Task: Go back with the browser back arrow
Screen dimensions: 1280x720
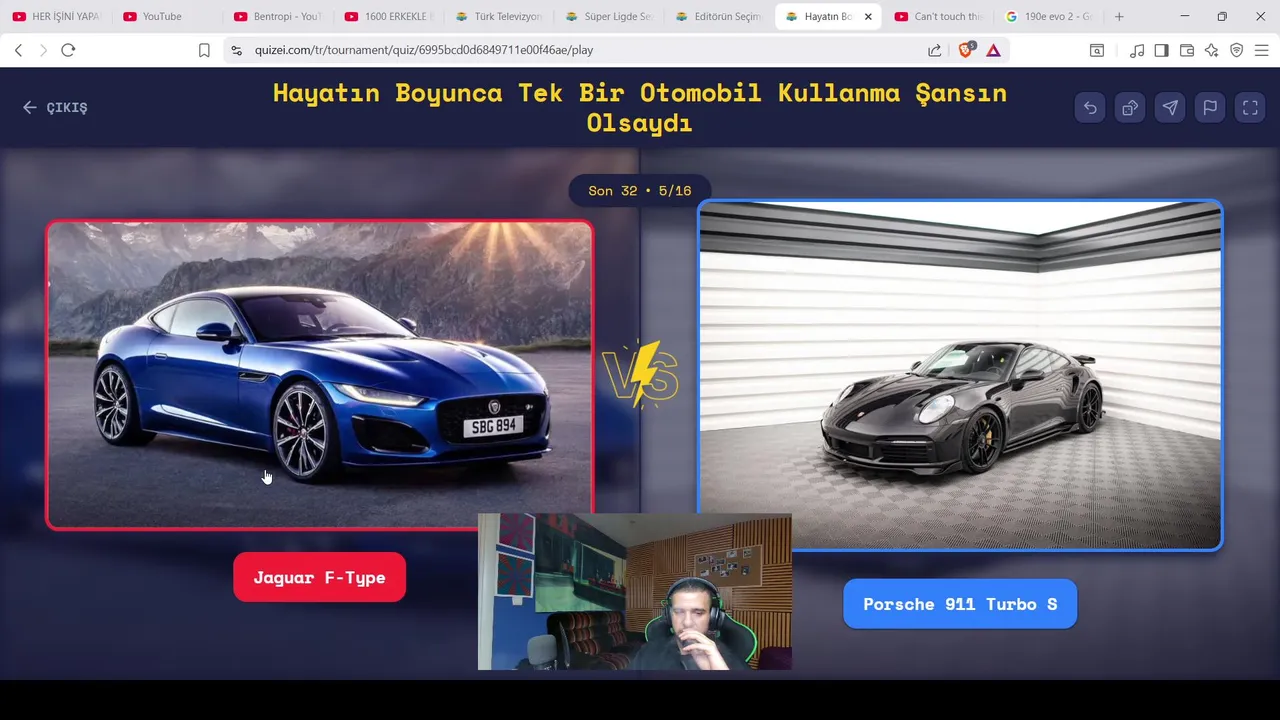Action: 18,50
